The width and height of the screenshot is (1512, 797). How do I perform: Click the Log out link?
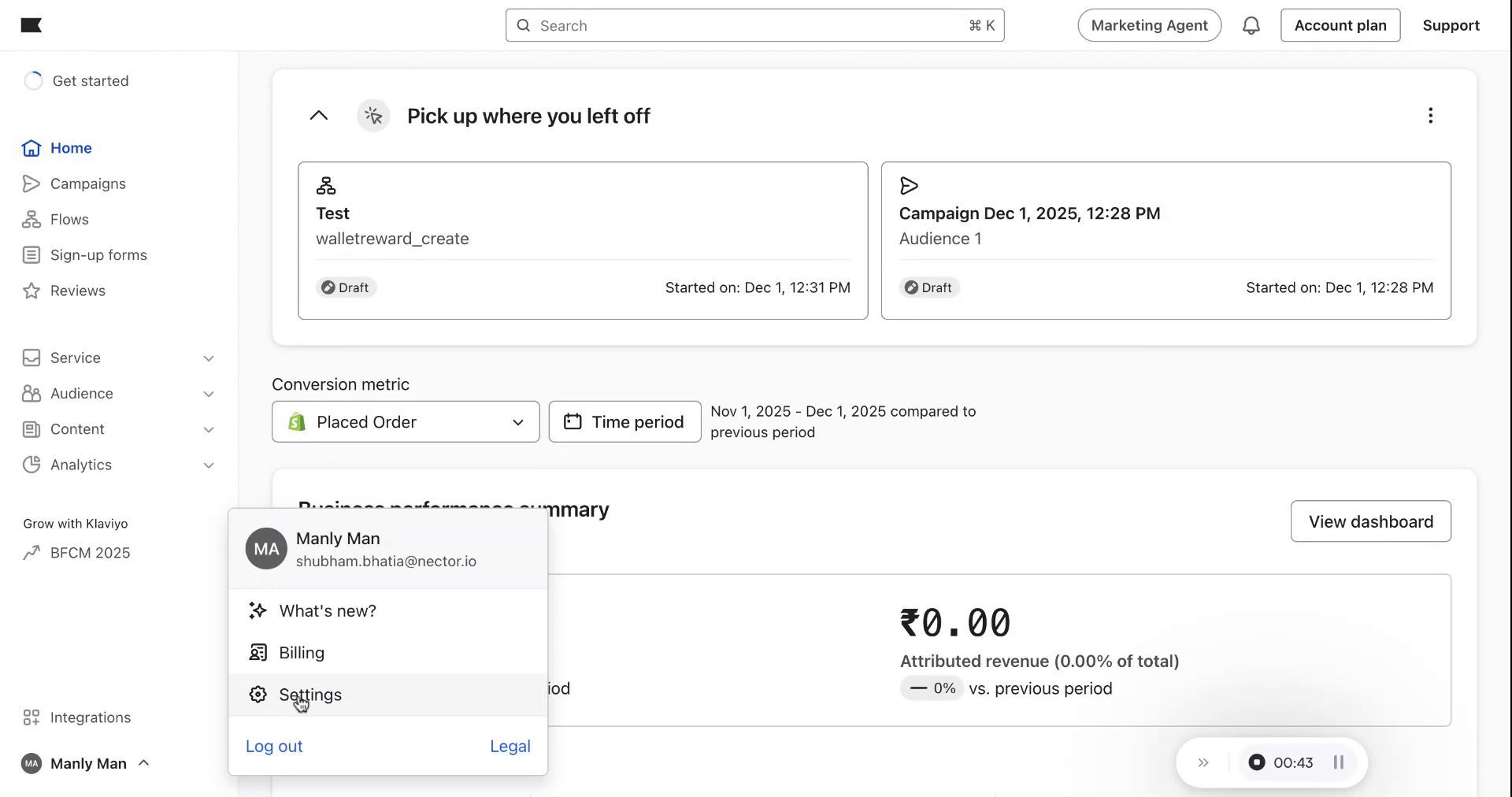pos(274,747)
